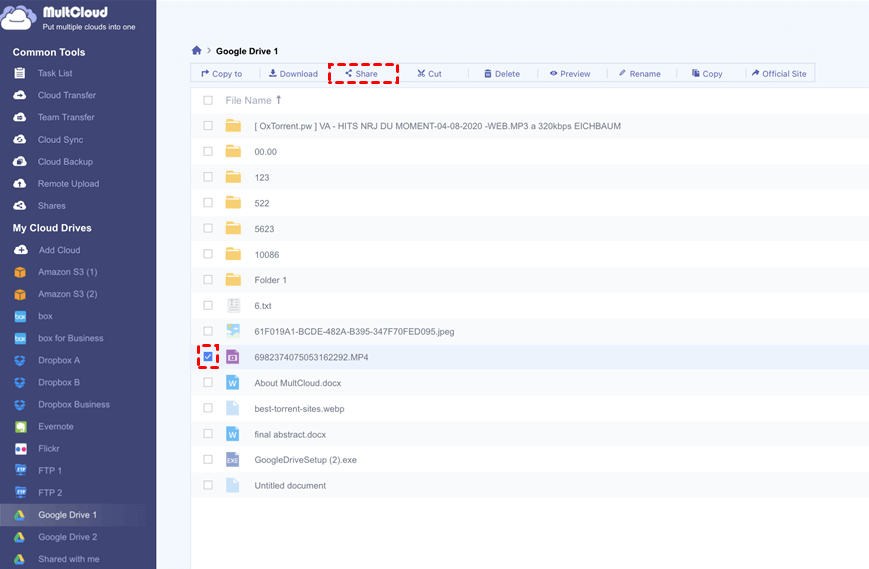Select final abstract.docx file
The width and height of the screenshot is (869, 569).
pos(290,434)
